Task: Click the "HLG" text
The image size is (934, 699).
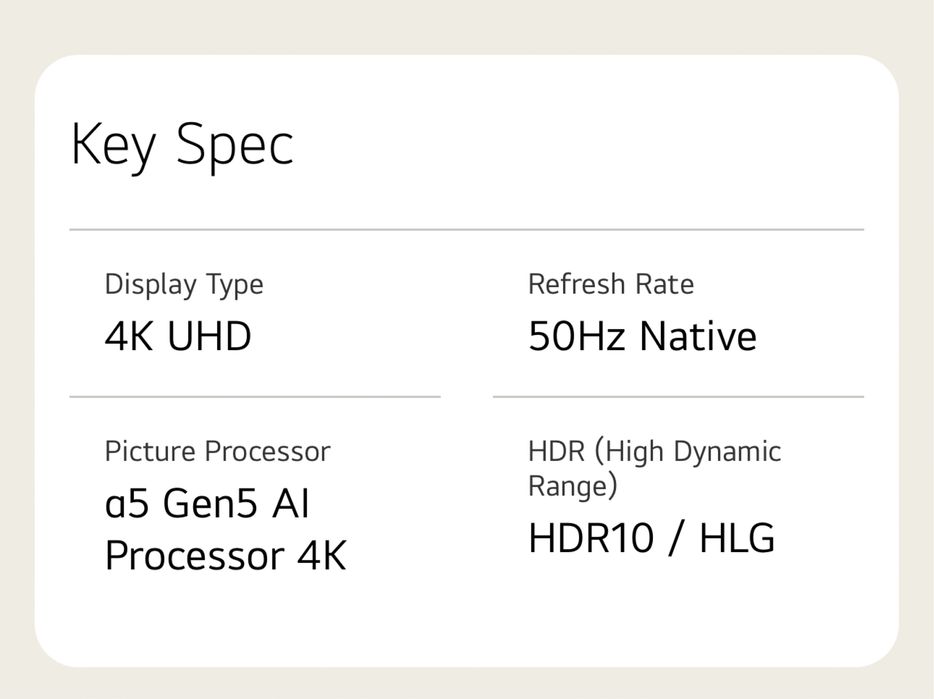Action: (737, 539)
